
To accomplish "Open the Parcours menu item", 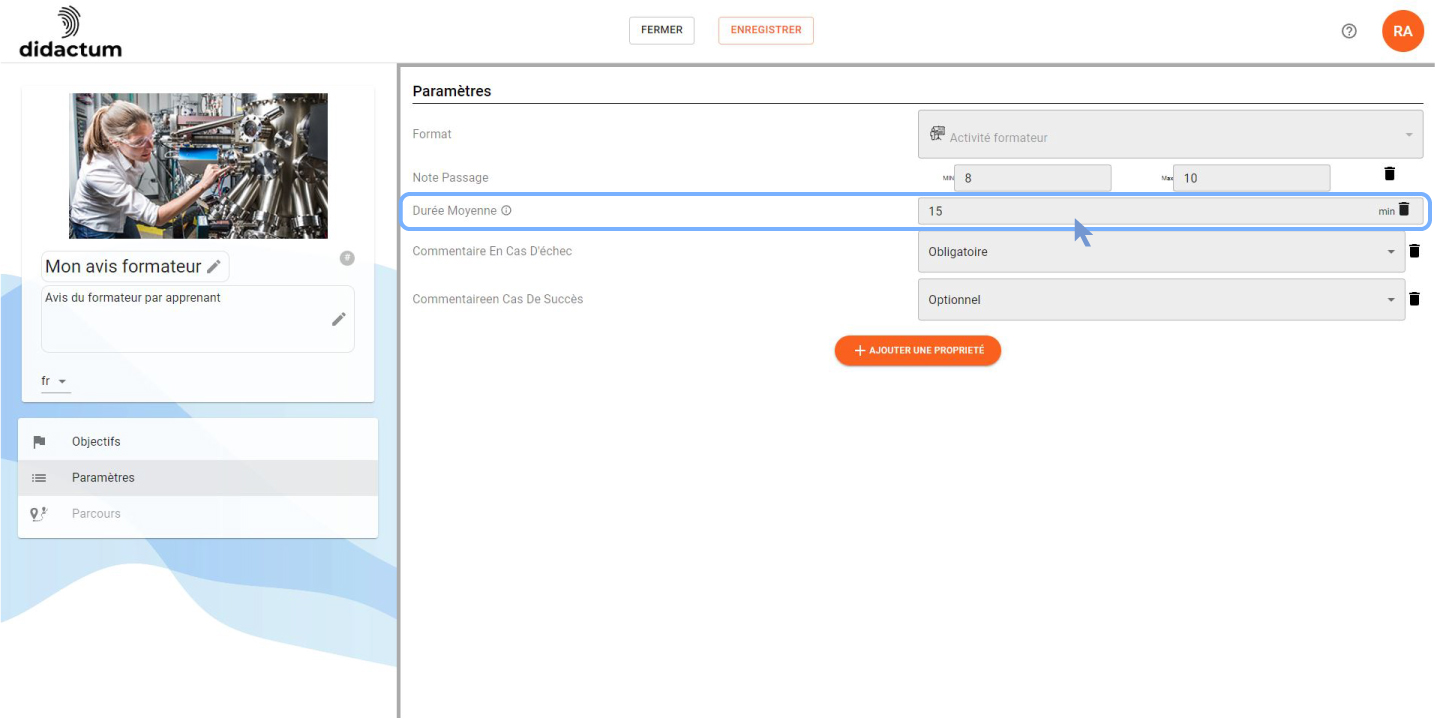I will (x=198, y=514).
